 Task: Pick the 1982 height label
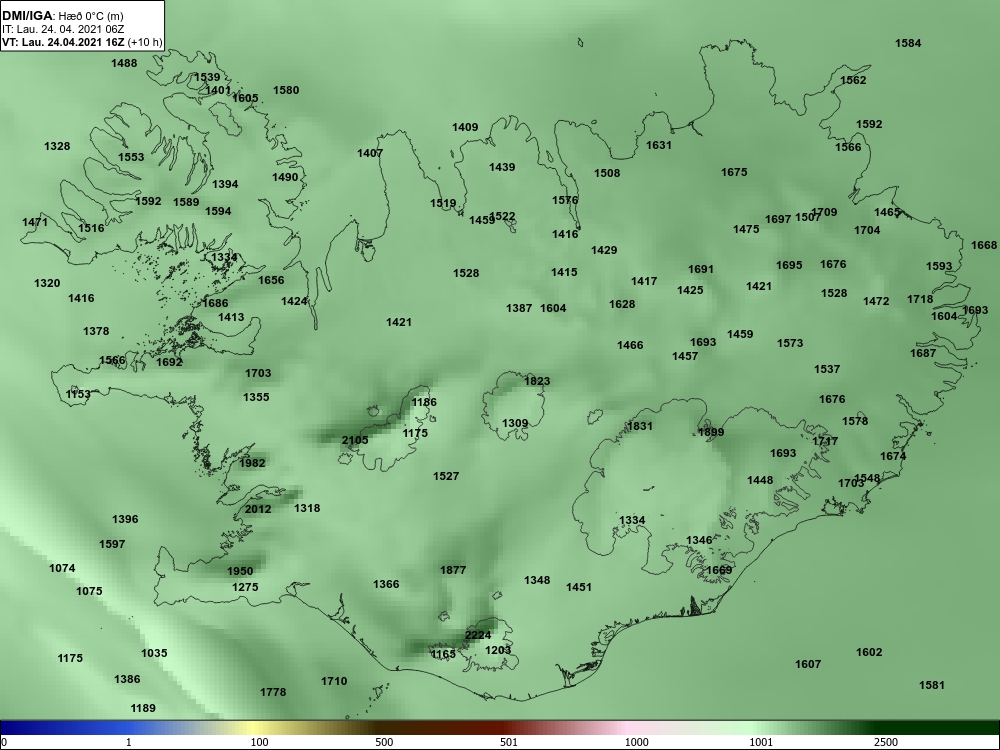252,463
